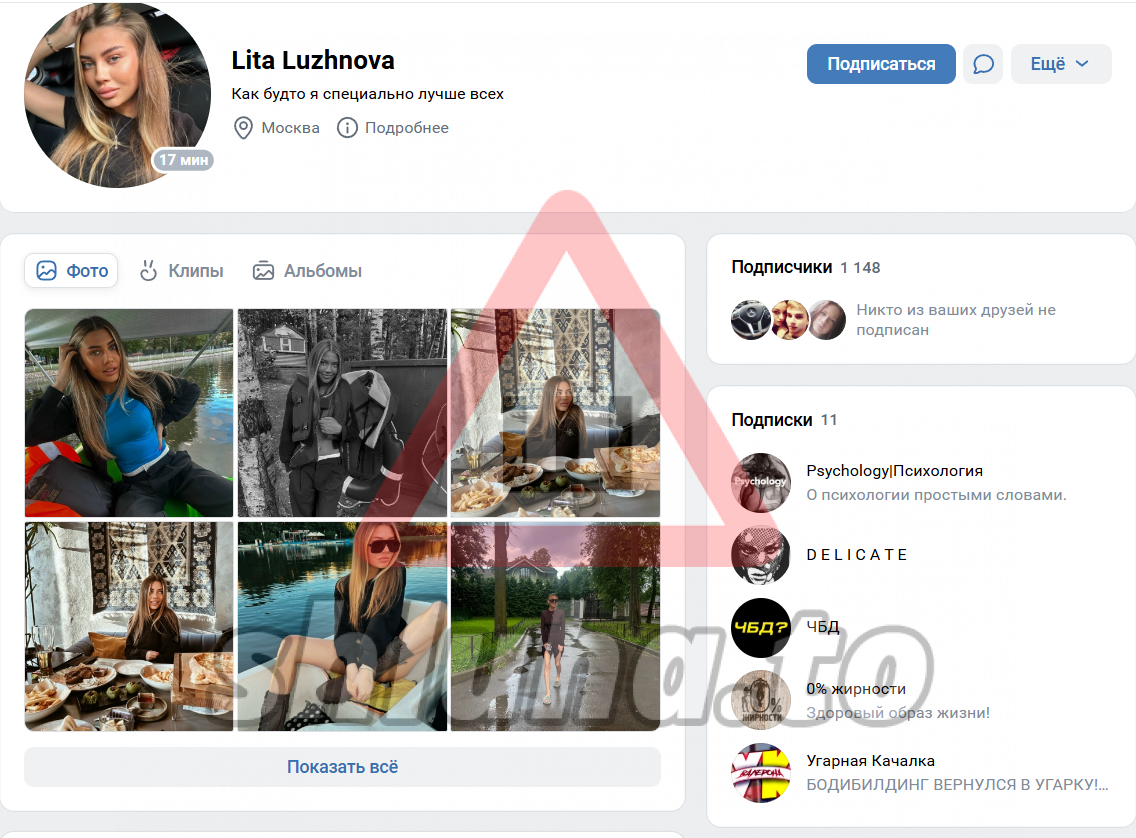Expand the Ещё dropdown menu
1136x838 pixels.
[x=1060, y=64]
